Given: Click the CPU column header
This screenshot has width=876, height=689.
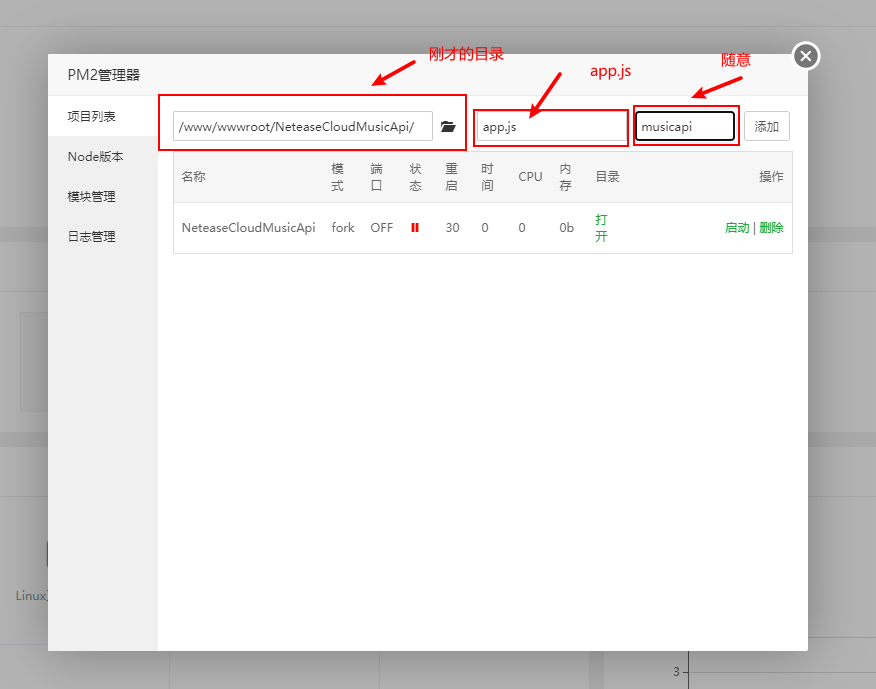Looking at the screenshot, I should [530, 176].
